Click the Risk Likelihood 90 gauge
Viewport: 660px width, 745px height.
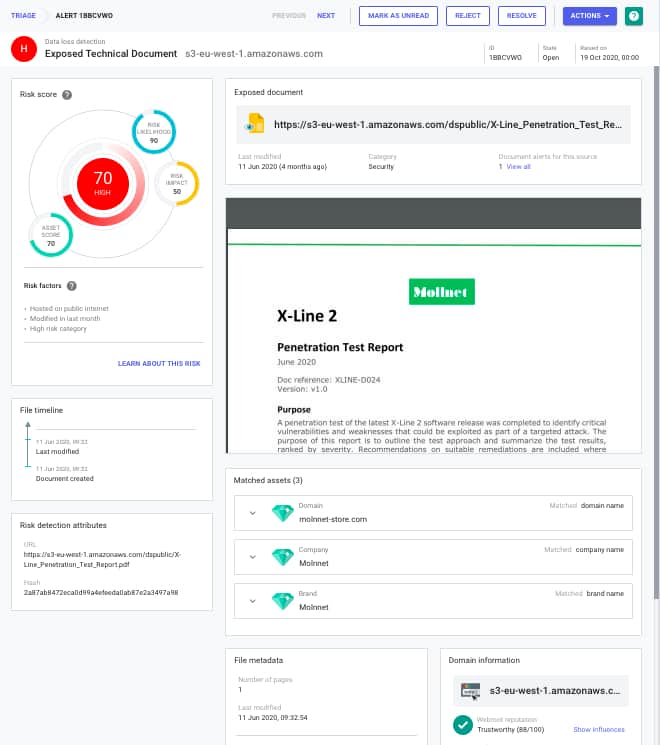point(153,132)
